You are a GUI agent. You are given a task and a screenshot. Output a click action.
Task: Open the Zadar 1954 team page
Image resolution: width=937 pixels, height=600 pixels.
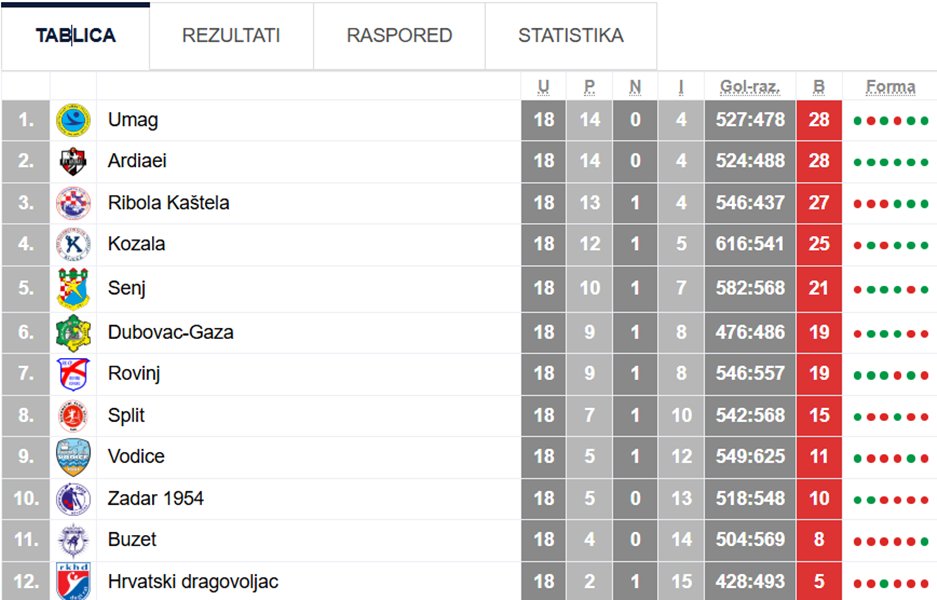(155, 498)
